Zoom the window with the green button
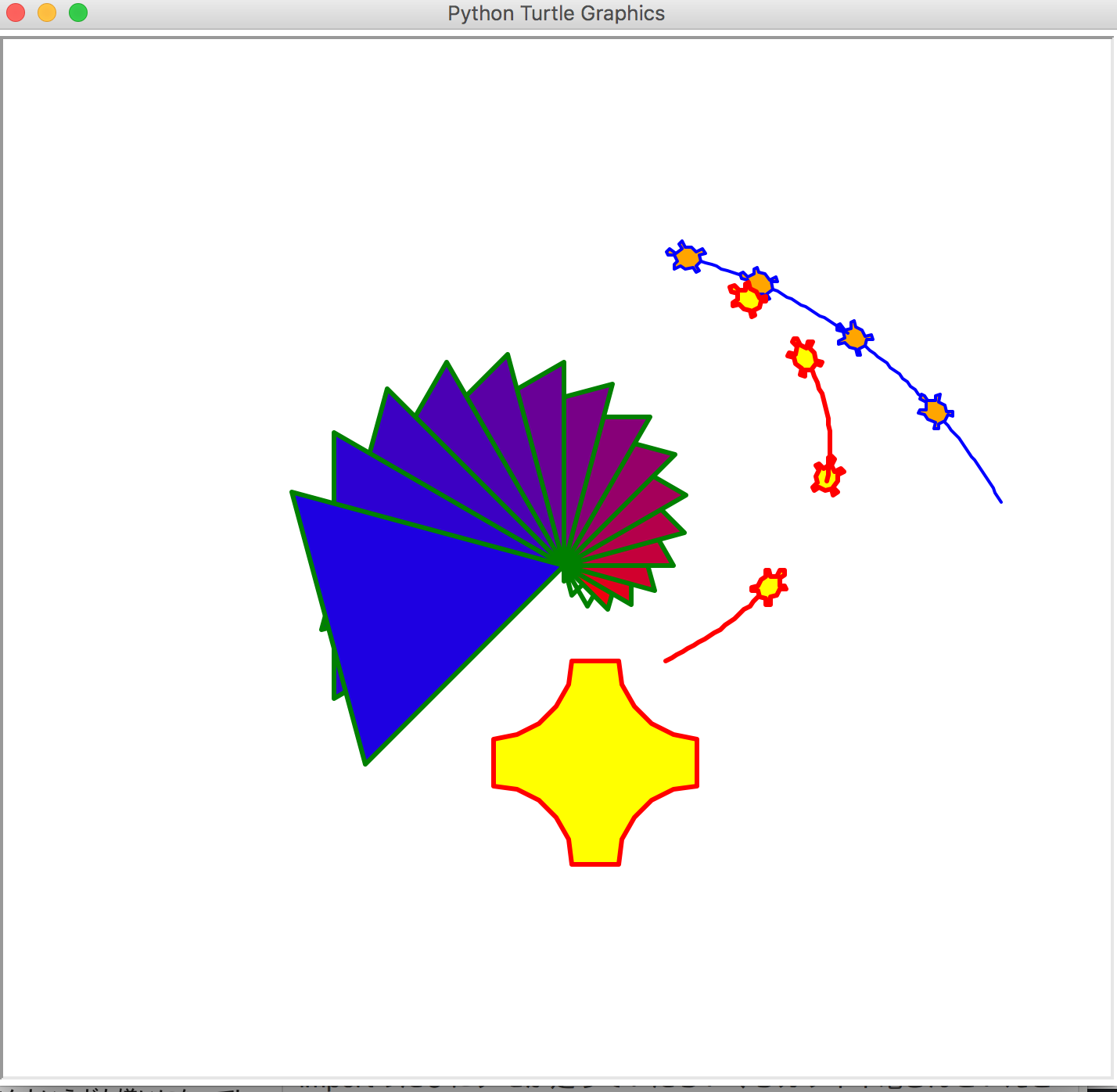The image size is (1117, 1092). click(77, 13)
